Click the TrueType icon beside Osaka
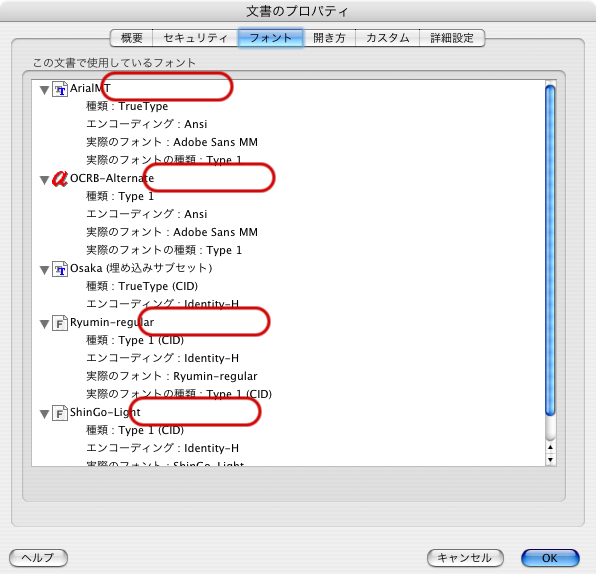 [60, 269]
